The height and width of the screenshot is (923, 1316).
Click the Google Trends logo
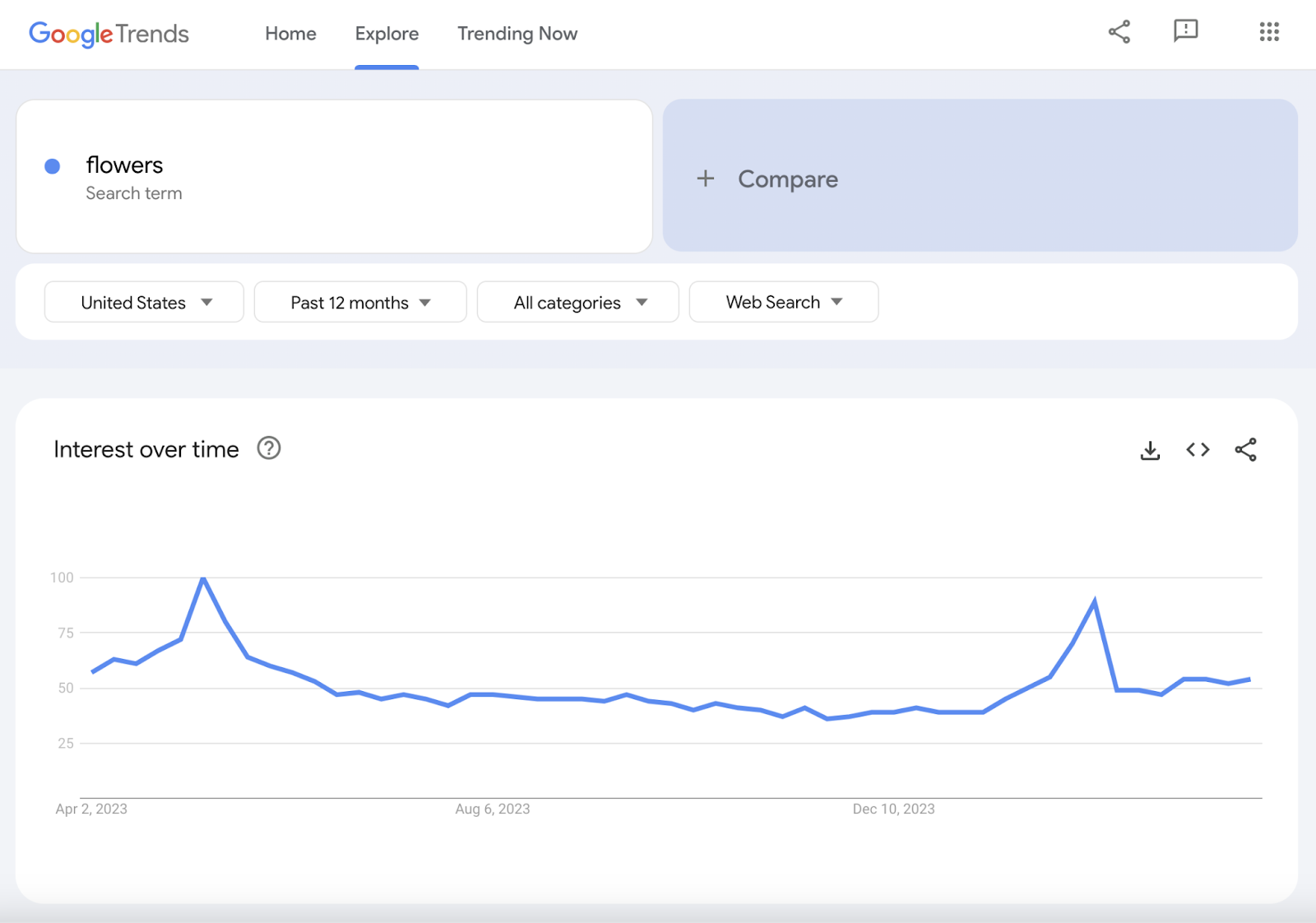point(109,34)
